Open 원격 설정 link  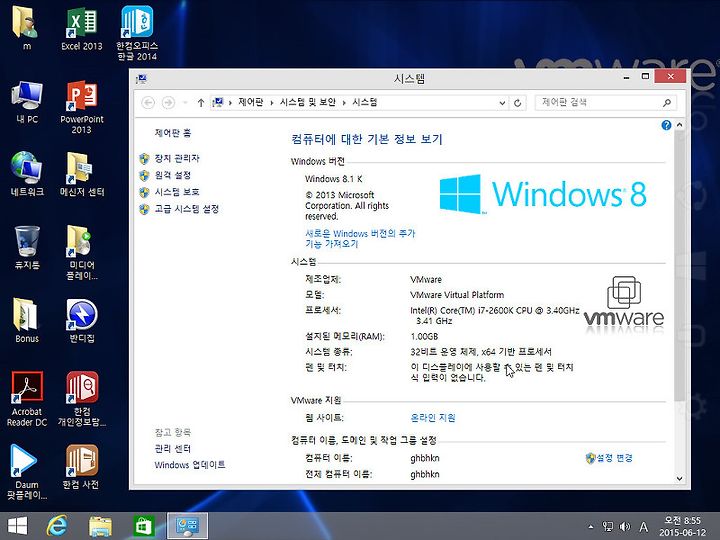tap(172, 175)
